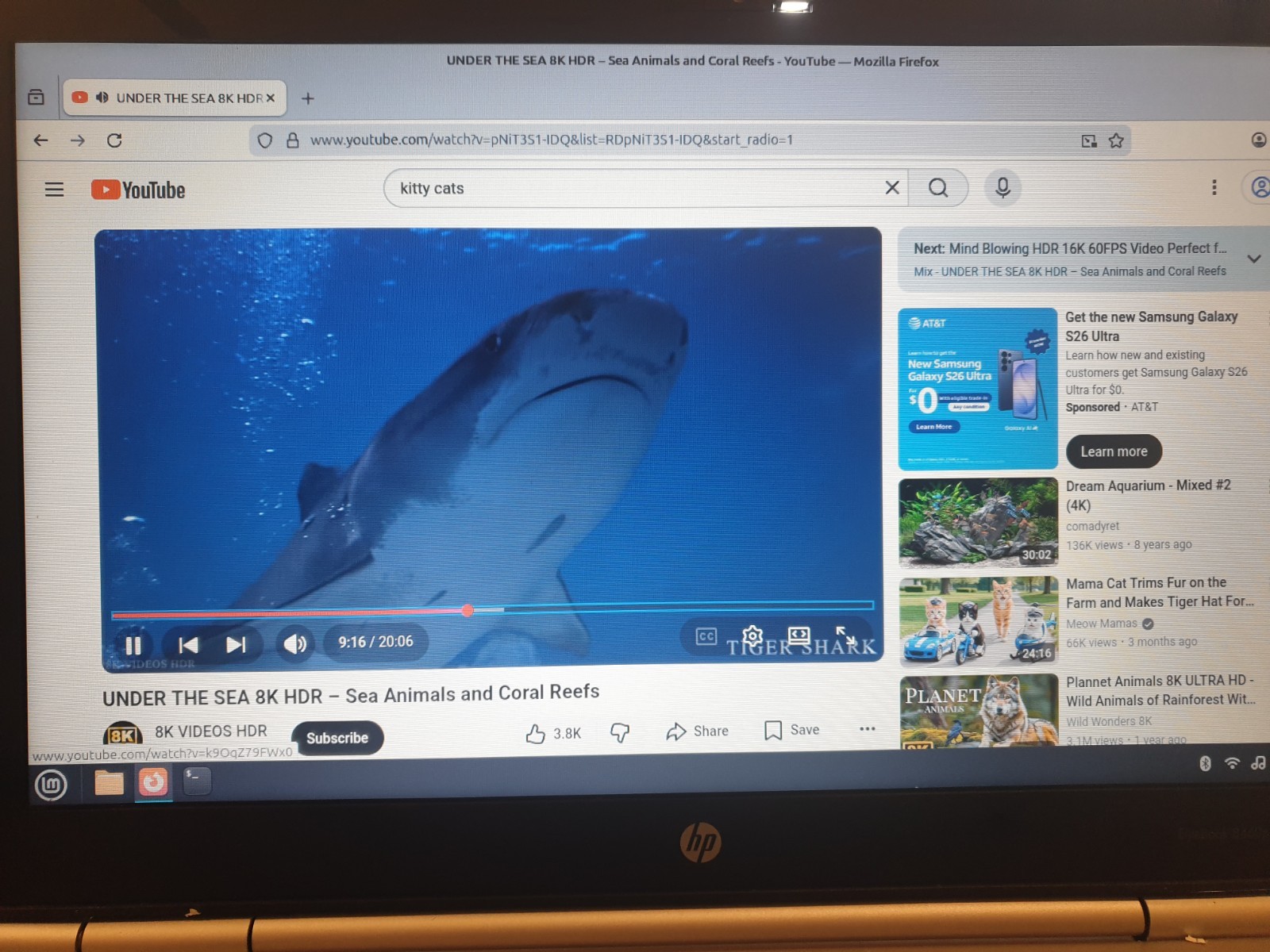1270x952 pixels.
Task: Open Planet Animals 8K thumbnail
Action: click(979, 711)
